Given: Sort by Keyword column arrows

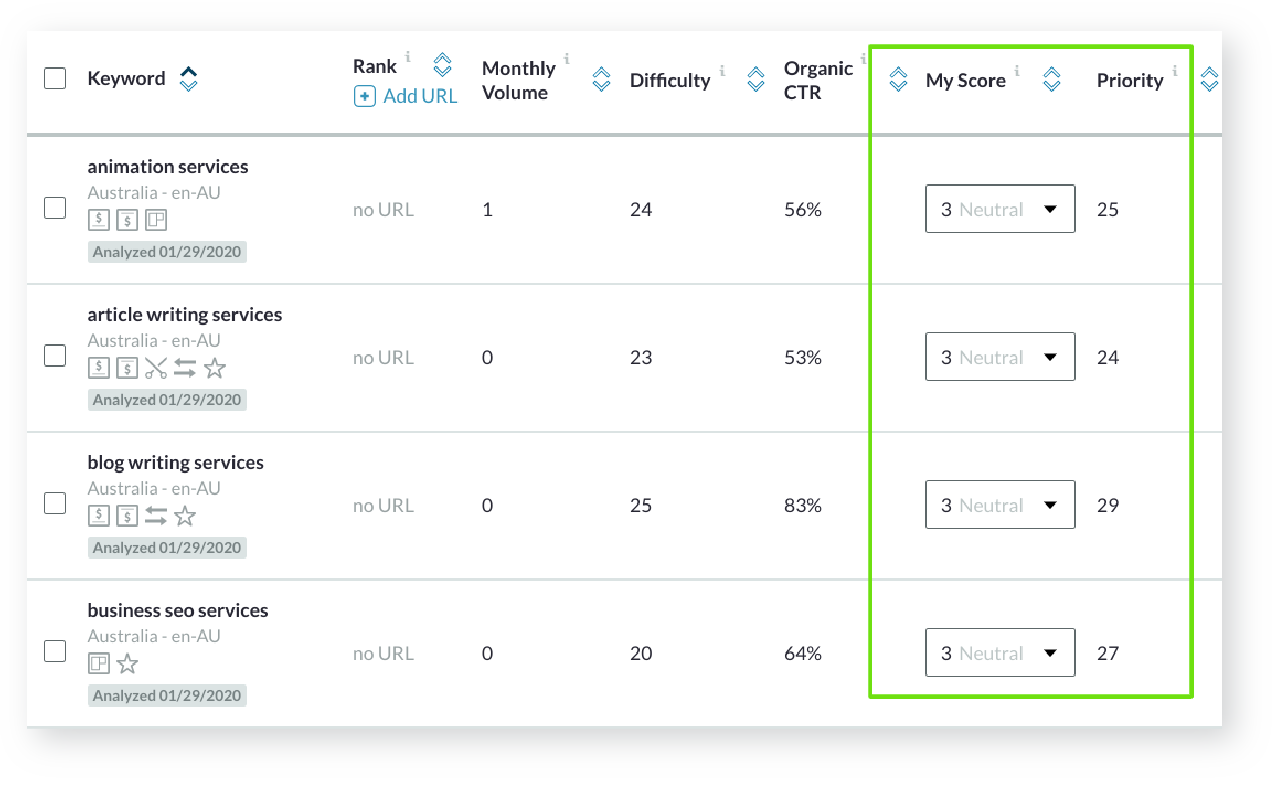Looking at the screenshot, I should point(188,79).
